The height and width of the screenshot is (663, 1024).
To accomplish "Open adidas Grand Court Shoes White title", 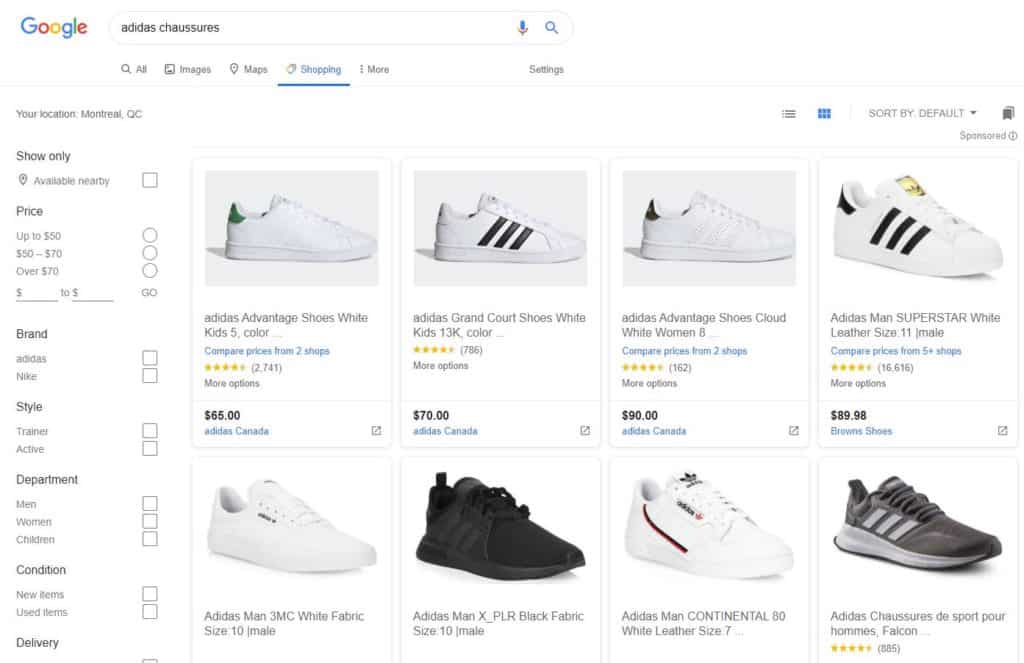I will [499, 325].
